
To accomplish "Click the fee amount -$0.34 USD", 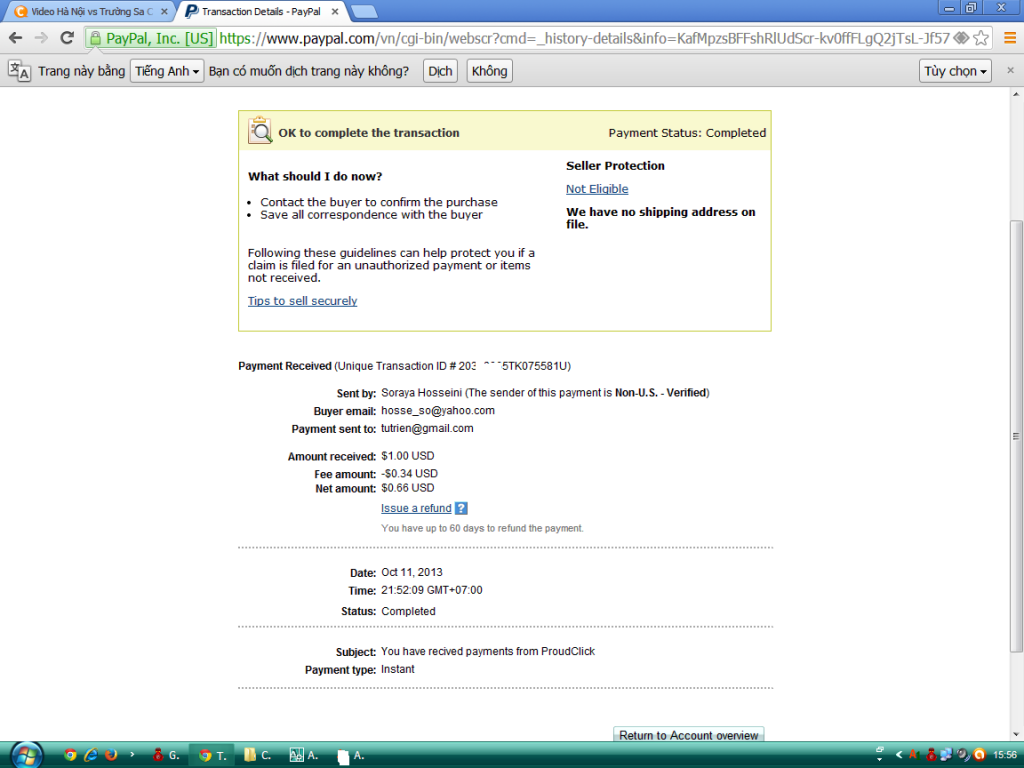I will tap(409, 473).
